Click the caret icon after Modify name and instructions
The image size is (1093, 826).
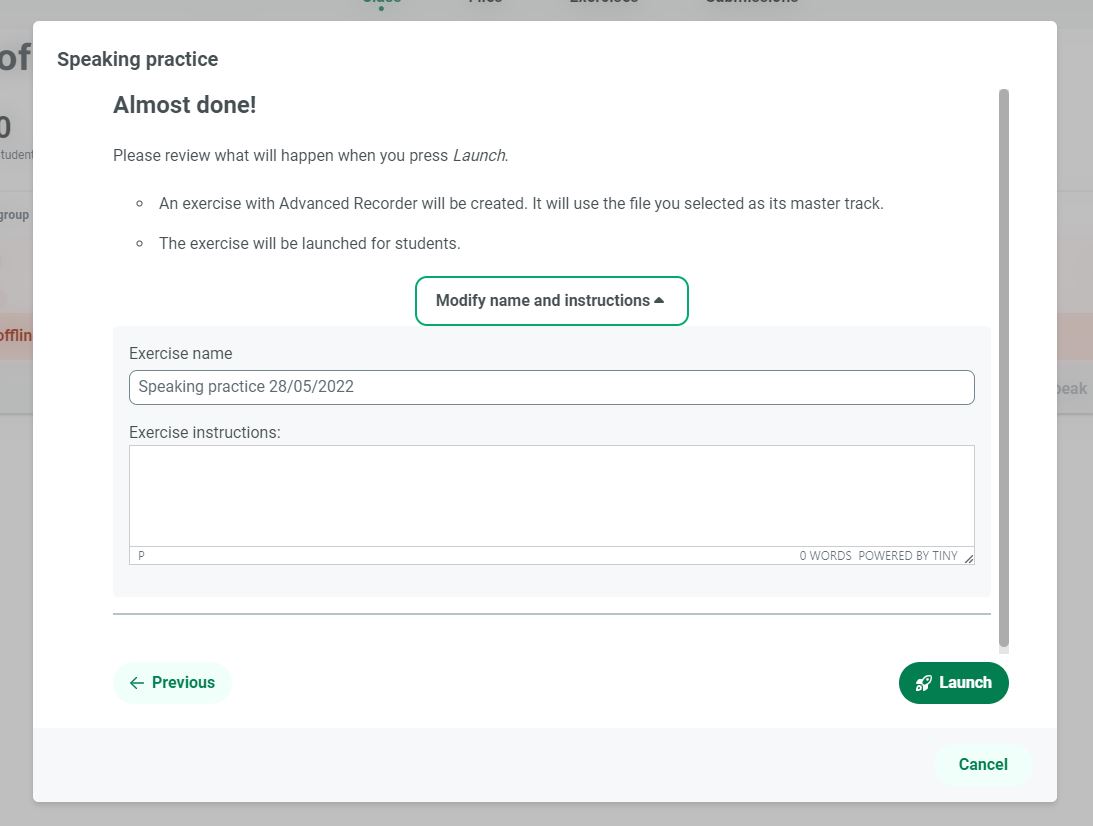point(659,300)
